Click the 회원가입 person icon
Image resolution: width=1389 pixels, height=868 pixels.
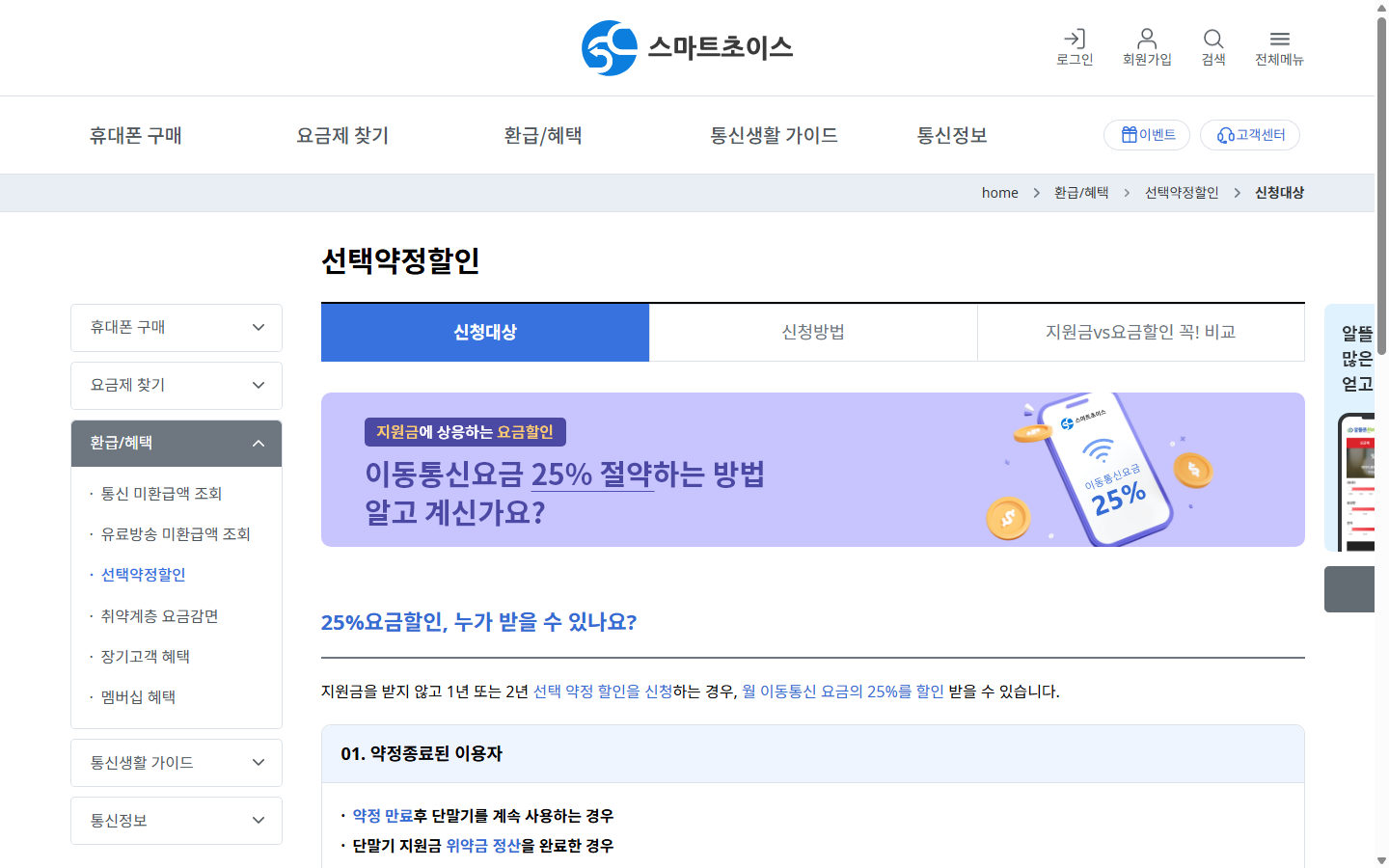[1147, 39]
